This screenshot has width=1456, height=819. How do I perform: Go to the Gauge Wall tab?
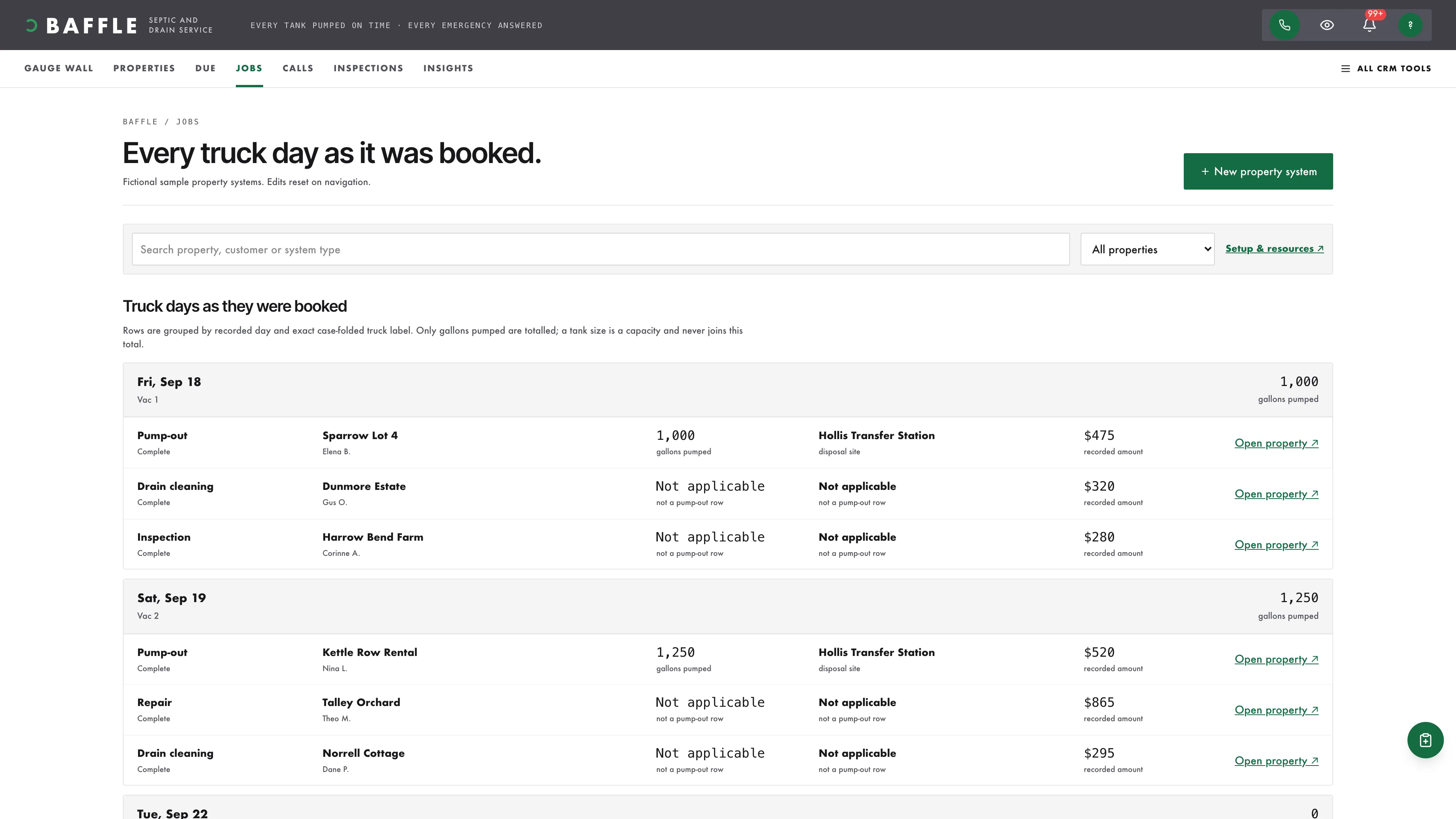pos(58,68)
